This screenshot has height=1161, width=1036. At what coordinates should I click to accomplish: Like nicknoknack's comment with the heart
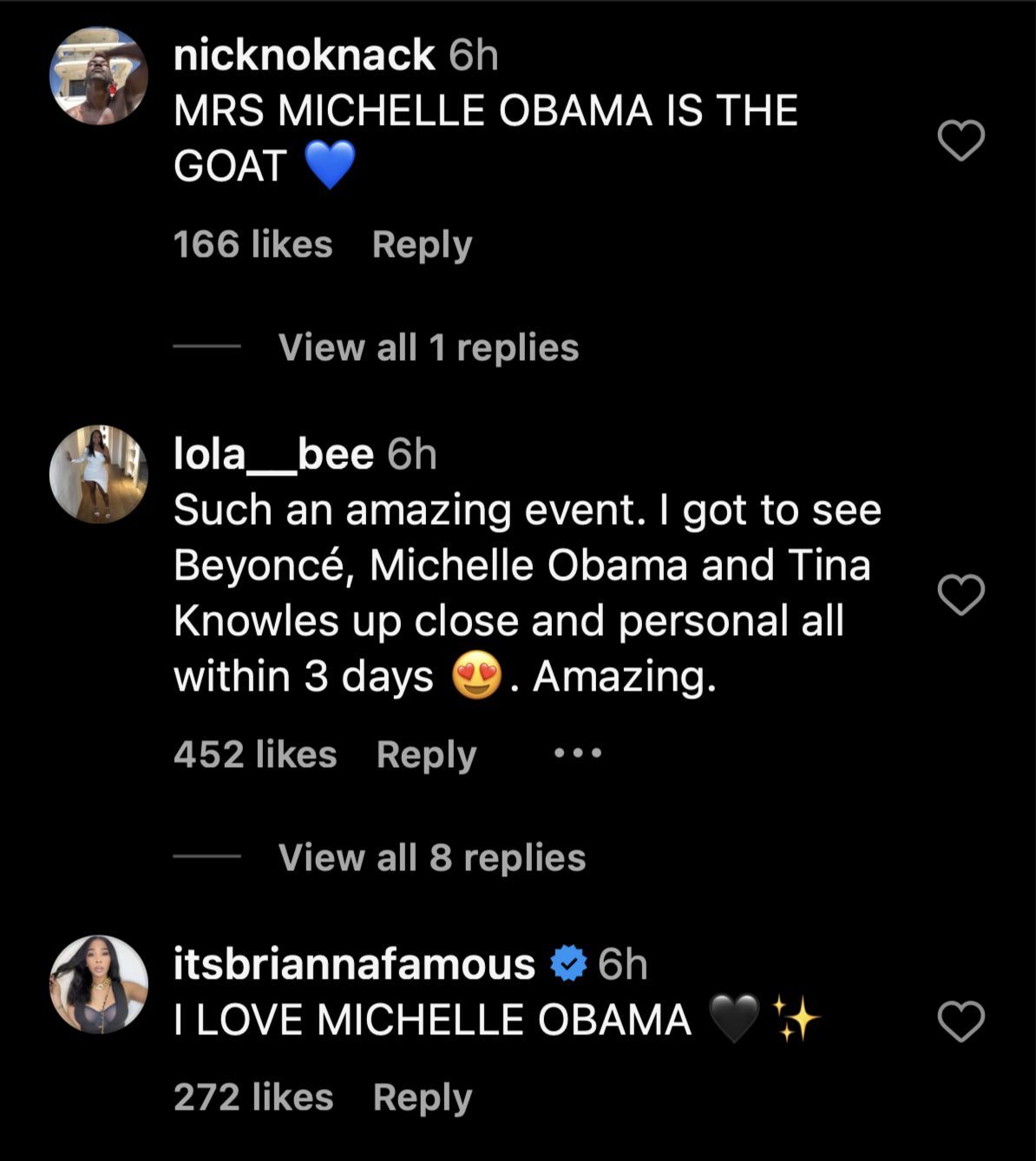[x=961, y=141]
